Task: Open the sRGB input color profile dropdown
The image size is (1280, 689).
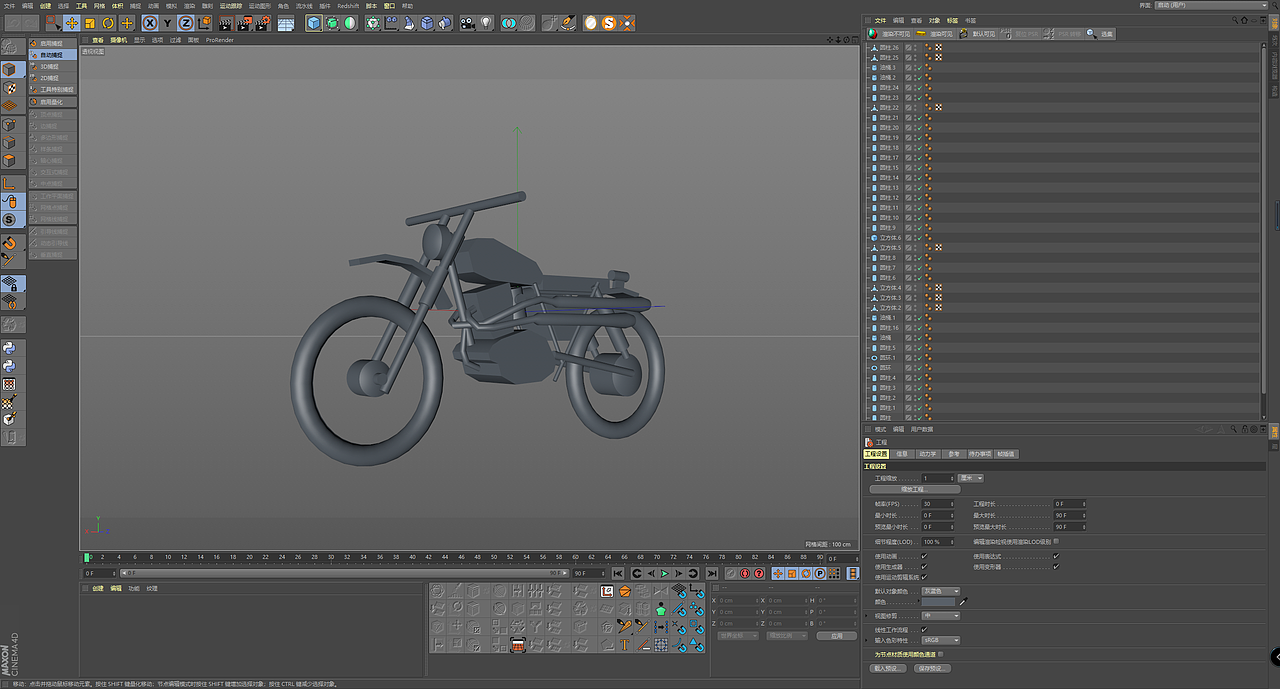Action: pyautogui.click(x=941, y=640)
